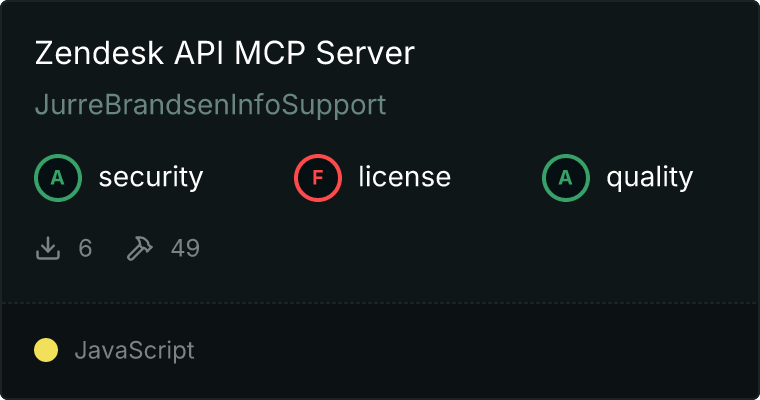Screen dimensions: 760x400
Task: Click the green quality grade A badge
Action: (566, 178)
